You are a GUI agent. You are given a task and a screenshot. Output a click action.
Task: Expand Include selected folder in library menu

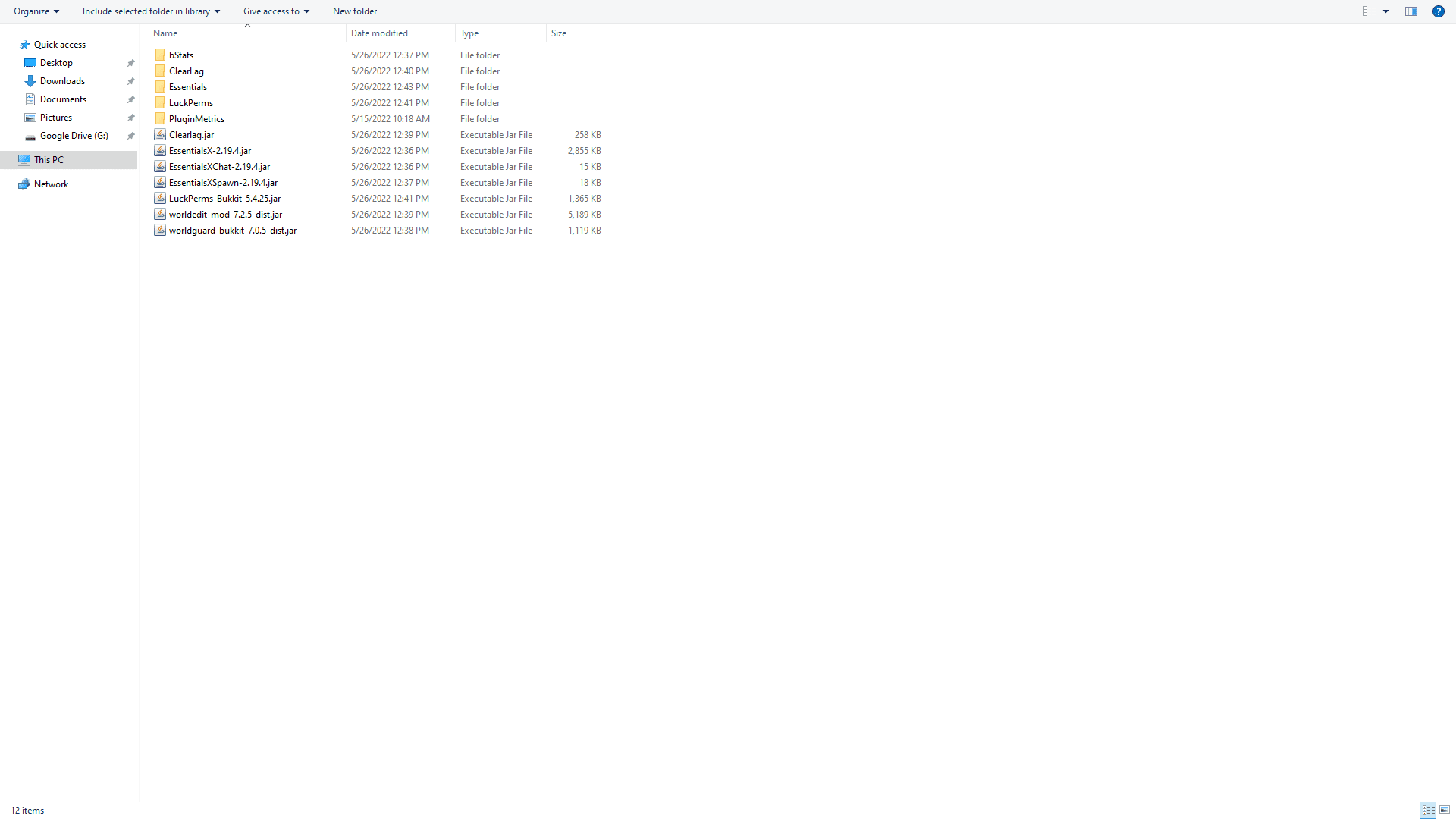(151, 11)
